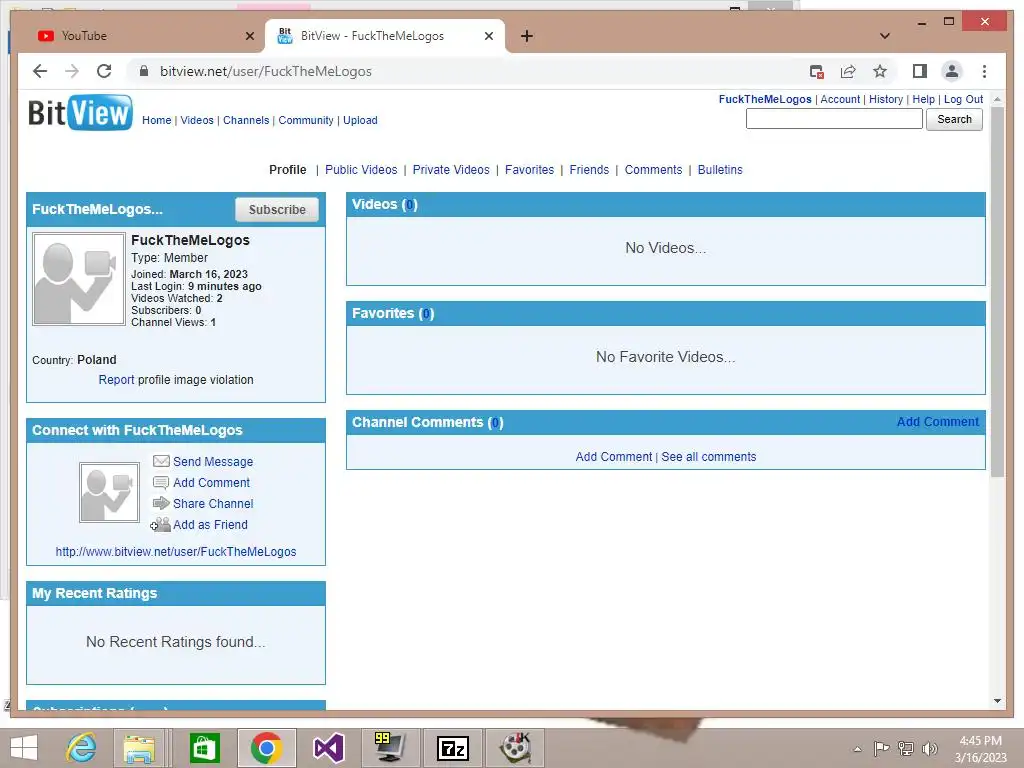Open the side panel icon in Chrome toolbar

pyautogui.click(x=920, y=71)
